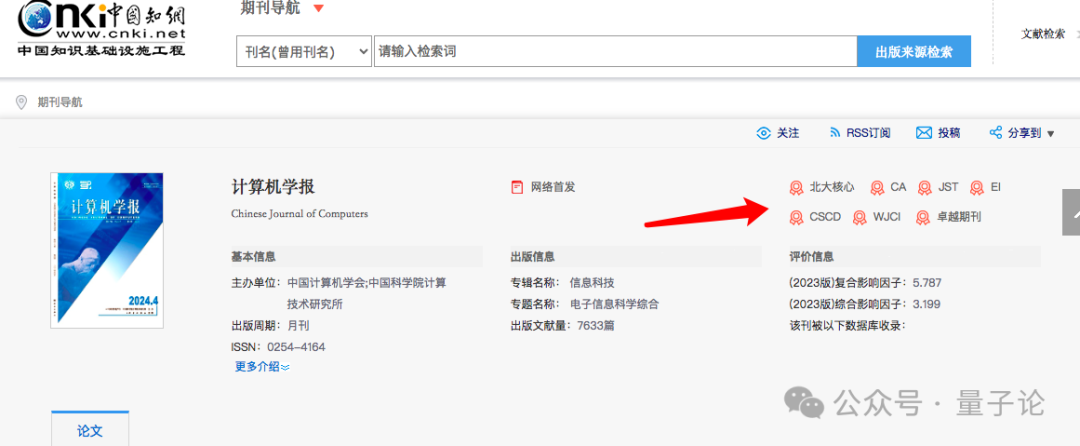Click the 网络首发 red document icon
This screenshot has width=1080, height=446.
click(517, 187)
